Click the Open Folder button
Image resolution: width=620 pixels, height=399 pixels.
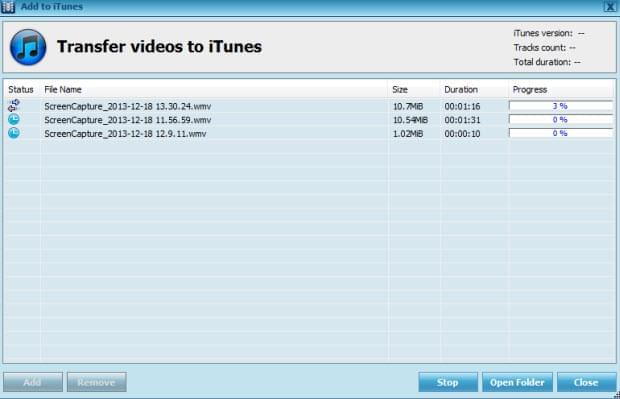pyautogui.click(x=517, y=382)
